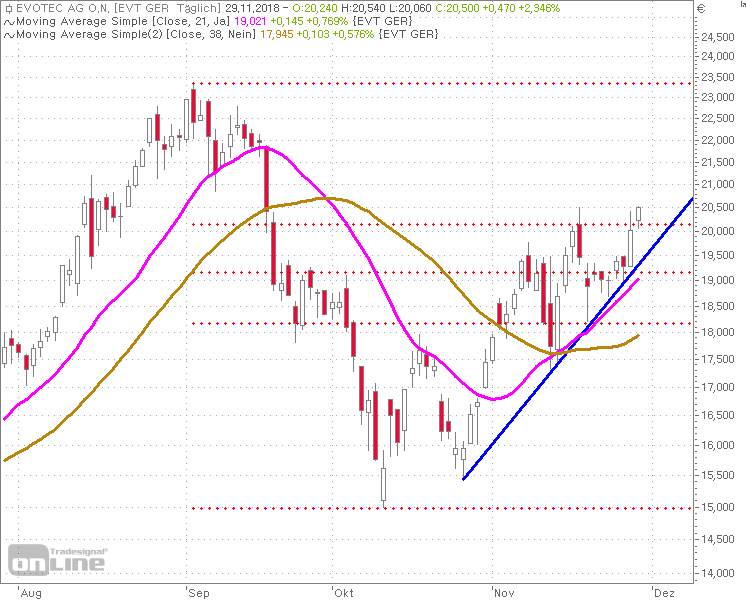The width and height of the screenshot is (746, 600).
Task: Click the 15,000 price axis label
Action: (x=718, y=507)
